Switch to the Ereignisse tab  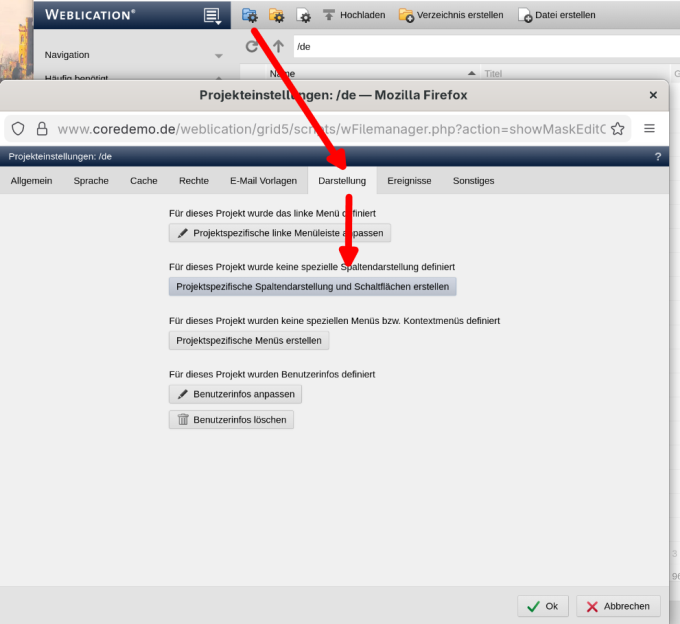pyautogui.click(x=409, y=181)
